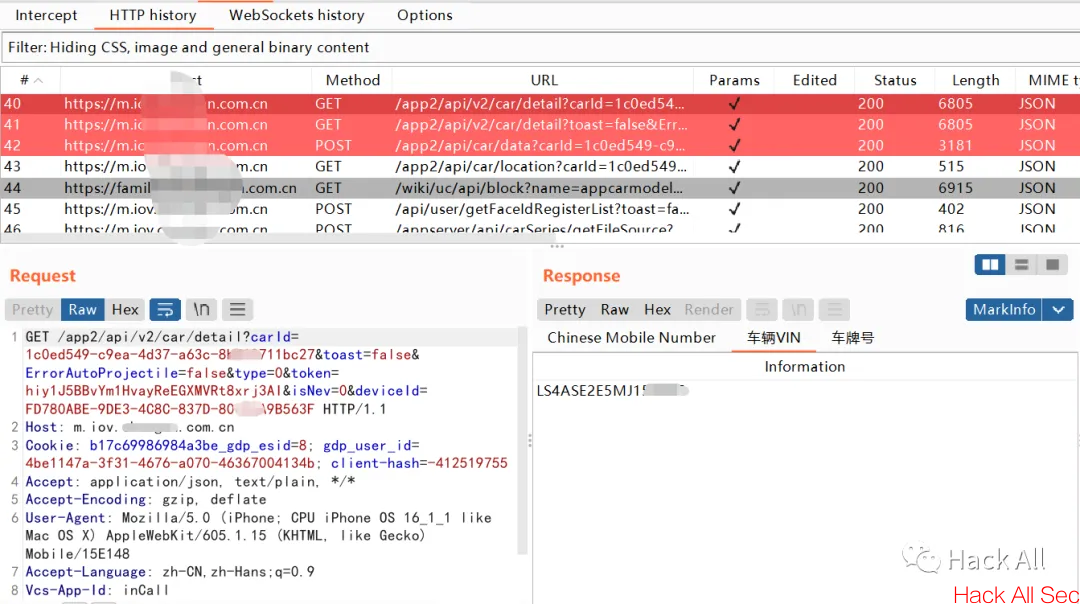Click the filter bar hiding CSS content

point(540,48)
